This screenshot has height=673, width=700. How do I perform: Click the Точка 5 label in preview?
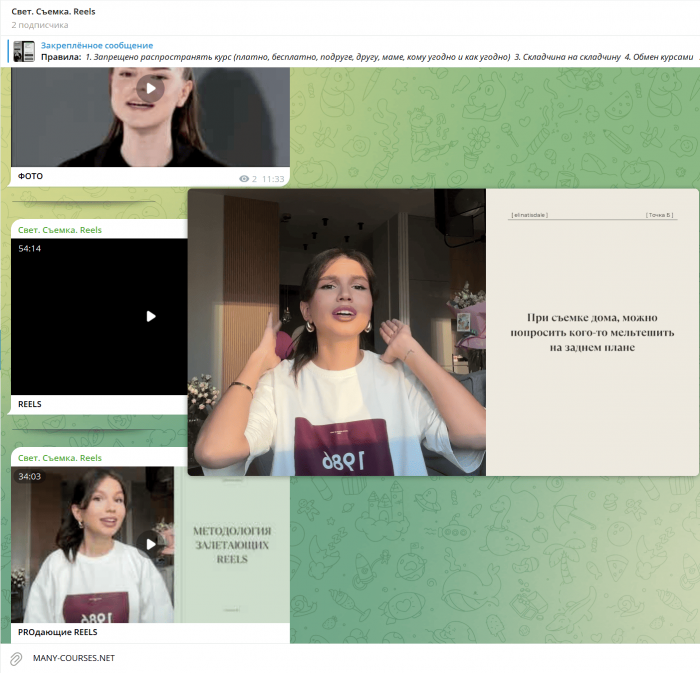(660, 215)
